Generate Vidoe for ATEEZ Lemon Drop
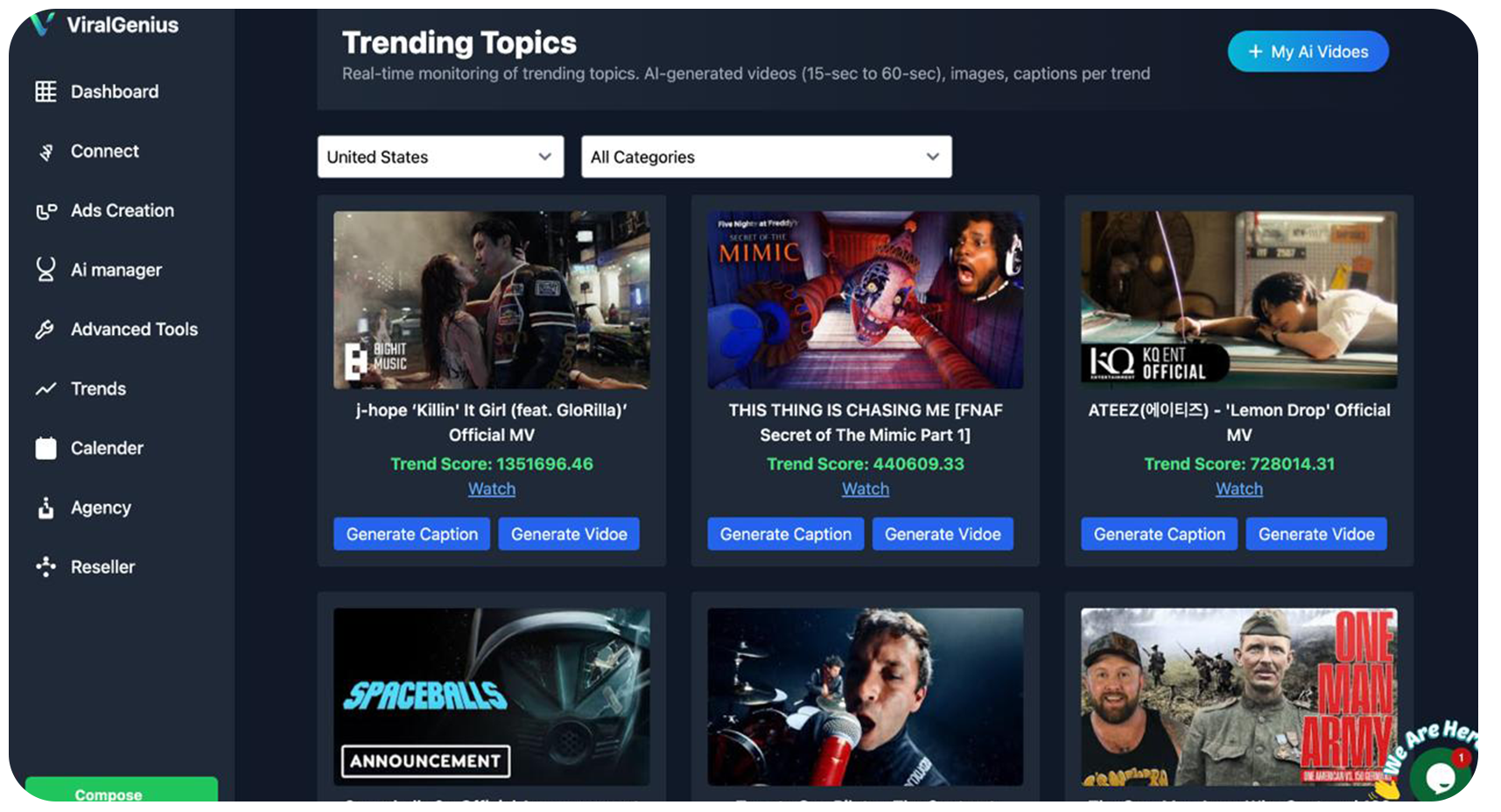 tap(1316, 534)
